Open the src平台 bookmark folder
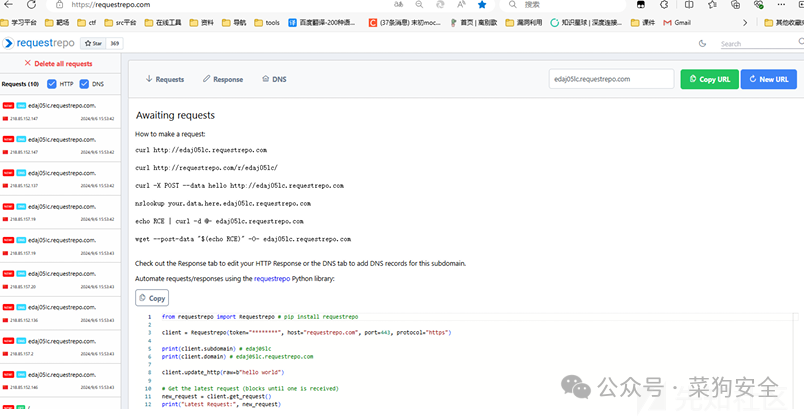 tap(120, 23)
